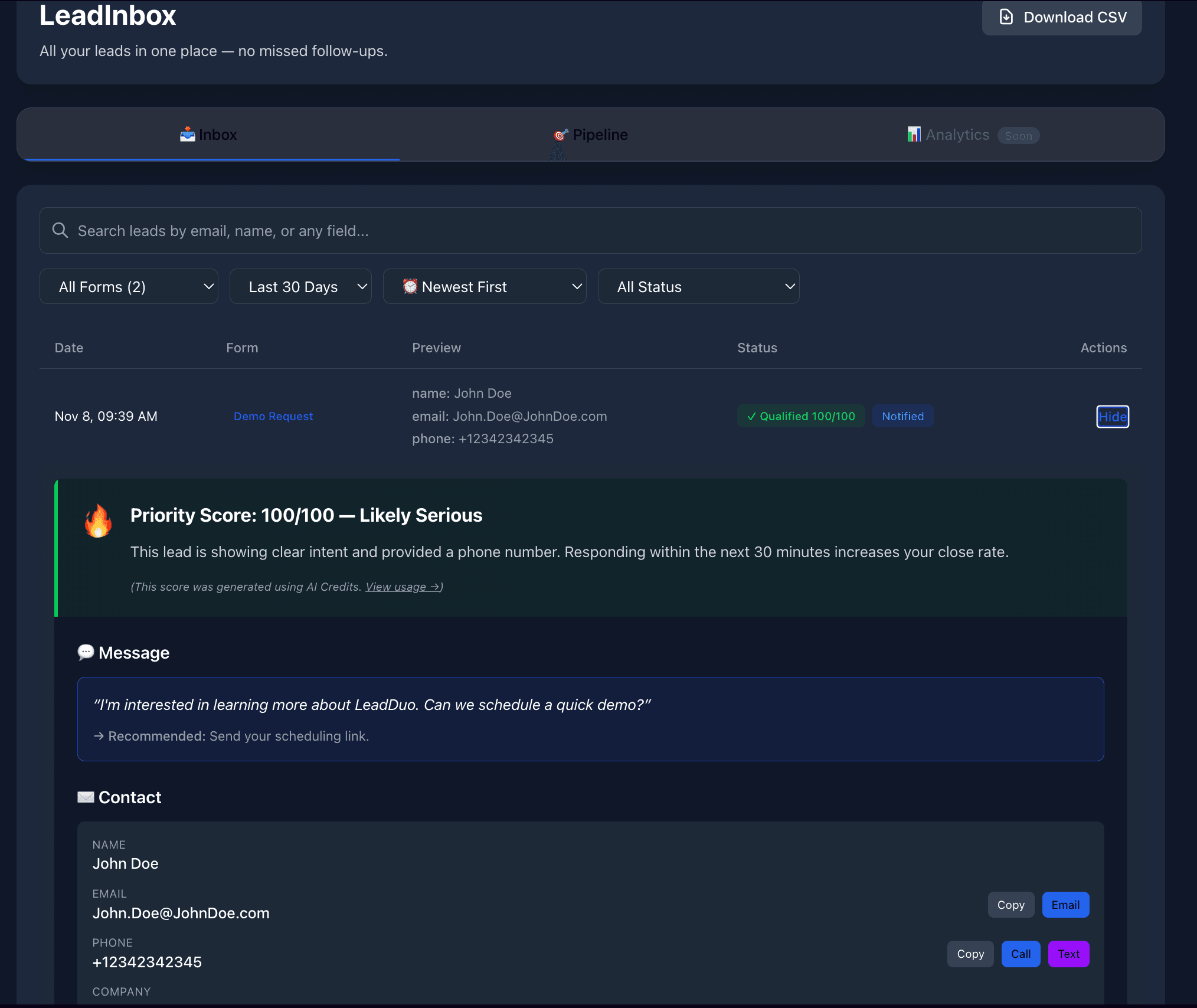
Task: Switch to the Pipeline tab
Action: (x=590, y=134)
